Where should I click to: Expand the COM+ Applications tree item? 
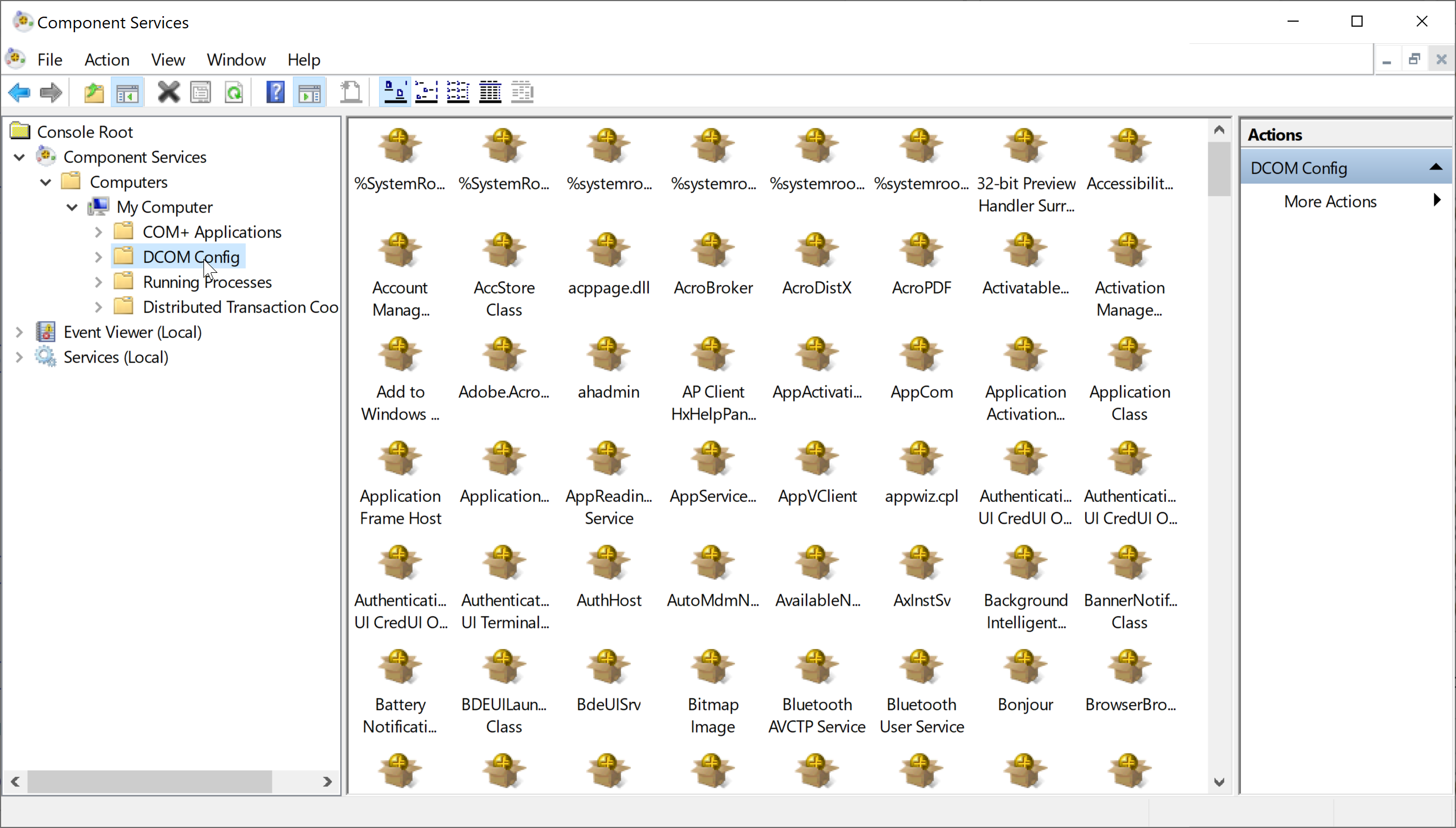tap(97, 231)
